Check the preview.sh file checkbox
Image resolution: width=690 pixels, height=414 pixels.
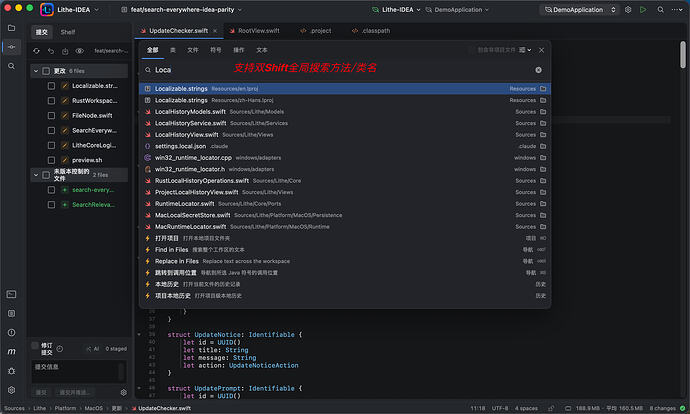pyautogui.click(x=51, y=160)
